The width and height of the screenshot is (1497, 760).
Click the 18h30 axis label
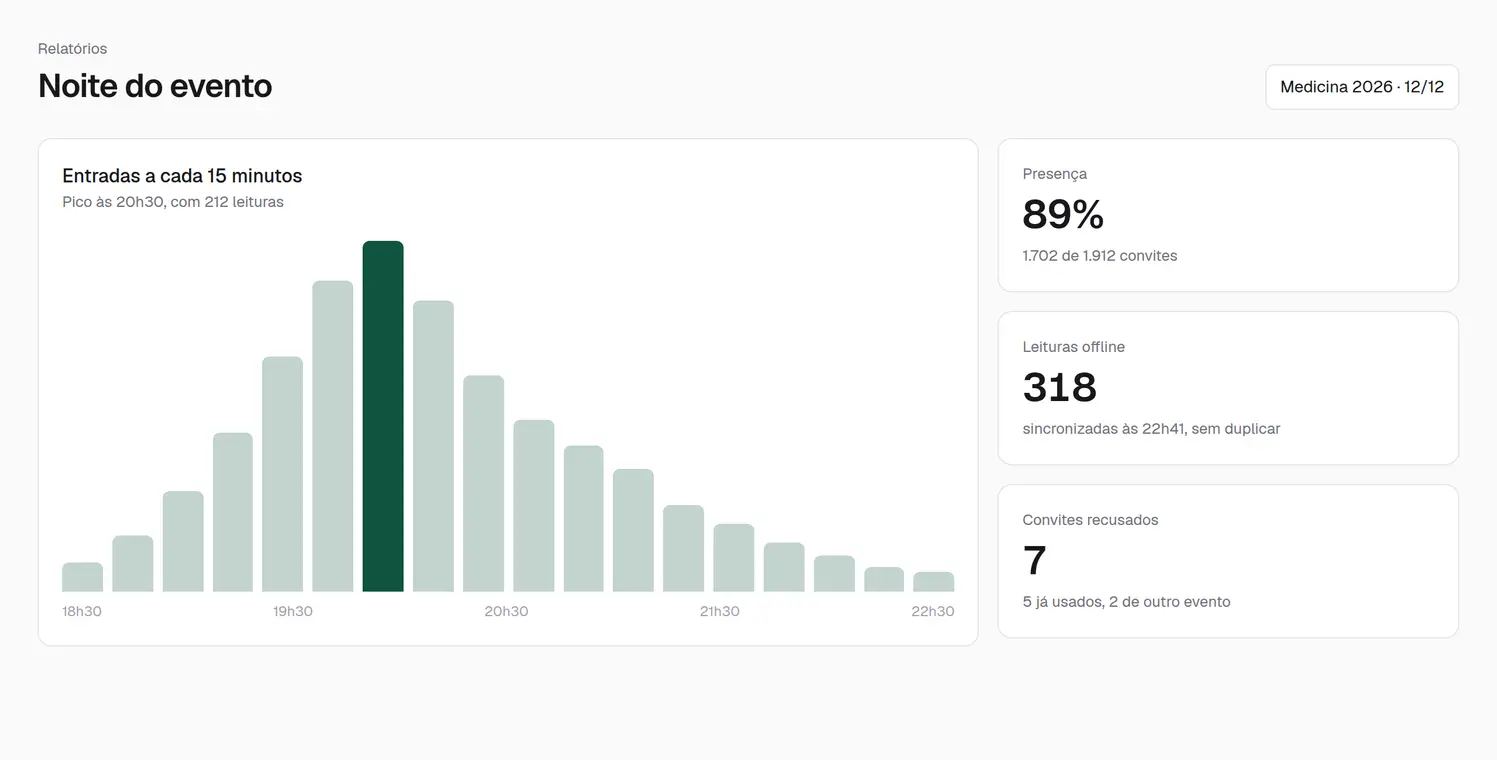82,611
